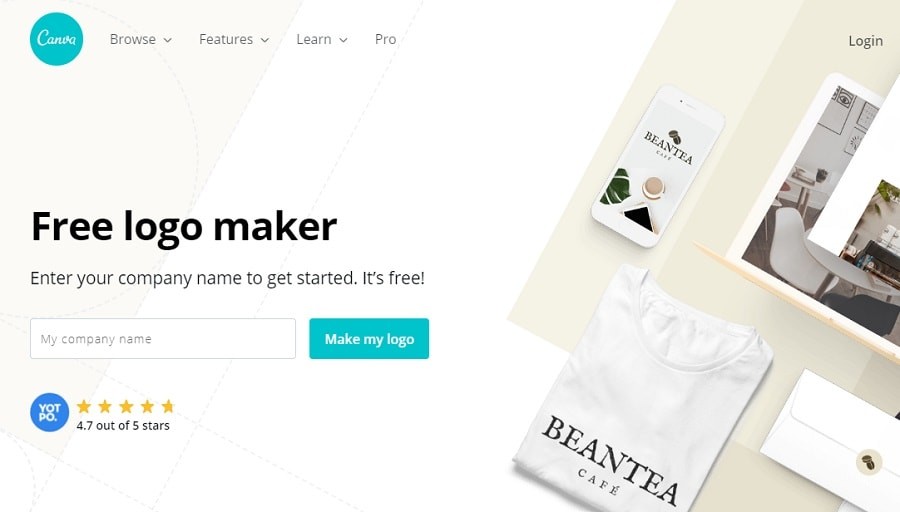This screenshot has width=900, height=512.
Task: Expand the Learn dropdown chevron
Action: (x=343, y=40)
